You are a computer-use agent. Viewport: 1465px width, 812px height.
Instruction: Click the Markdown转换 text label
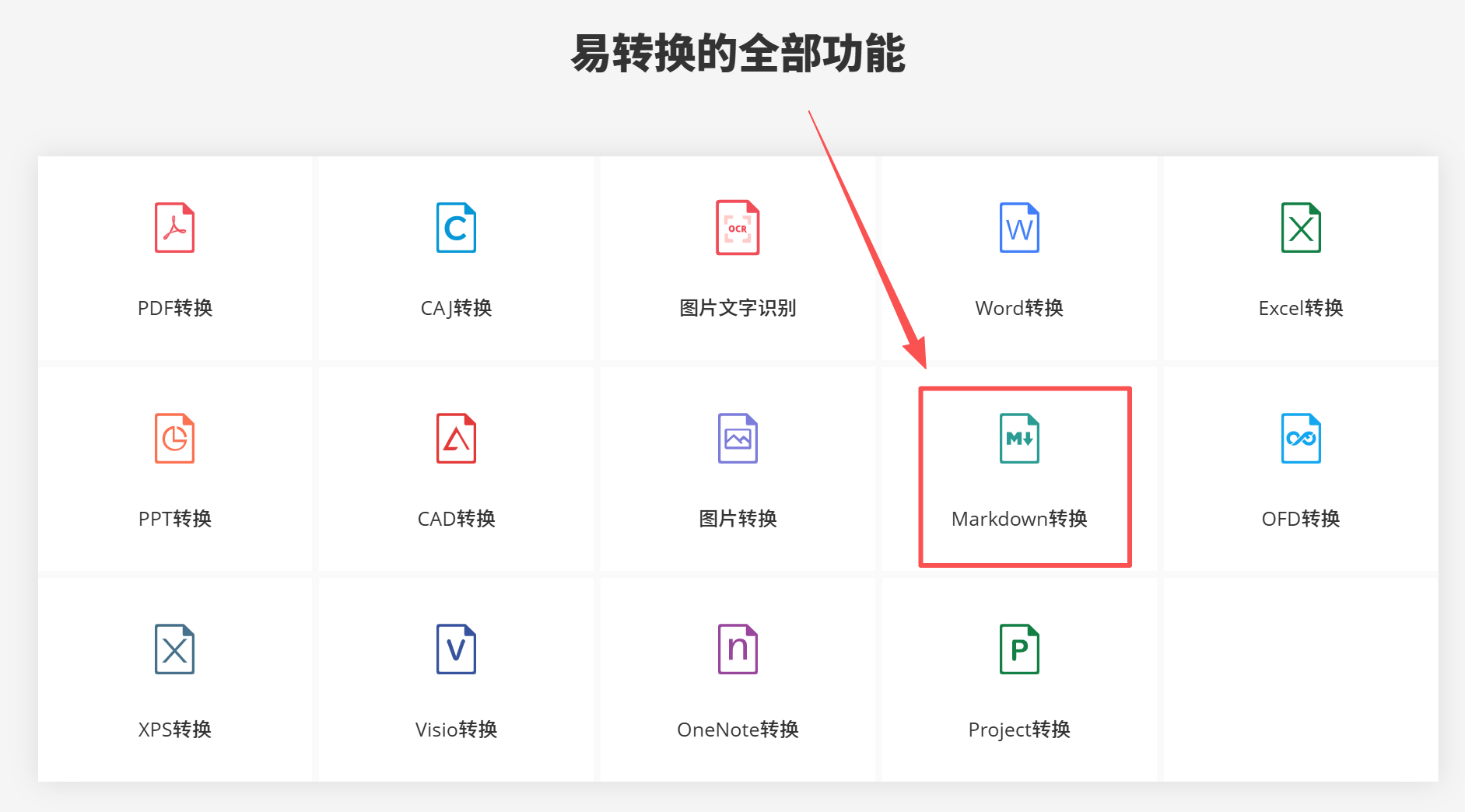click(x=1019, y=519)
